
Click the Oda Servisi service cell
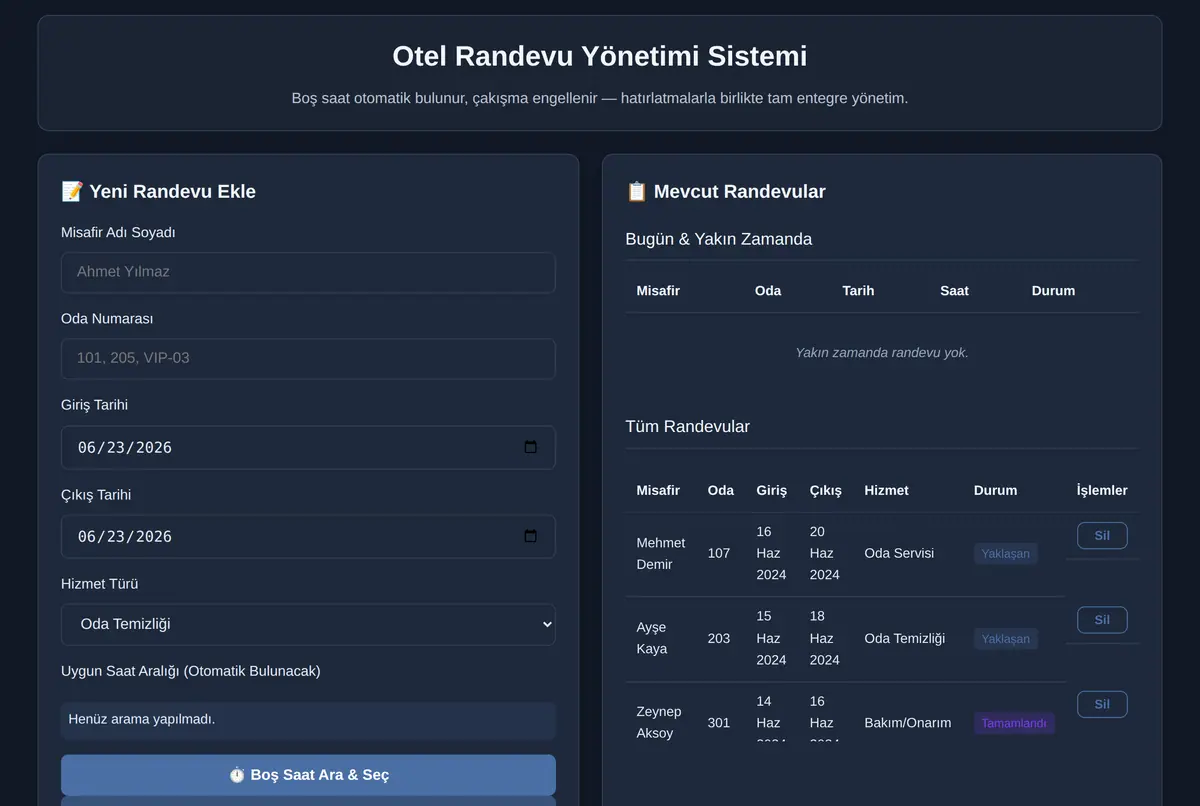[x=899, y=553]
